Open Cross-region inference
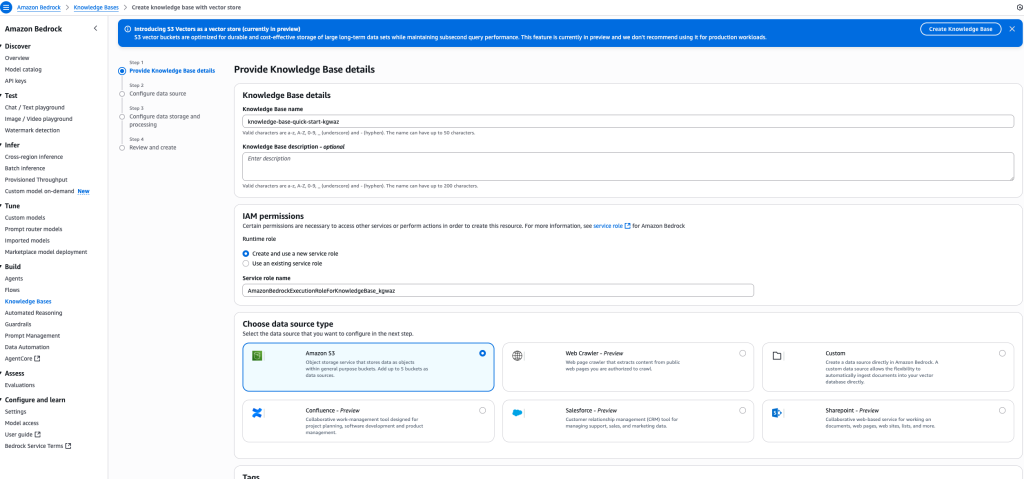 pyautogui.click(x=34, y=157)
